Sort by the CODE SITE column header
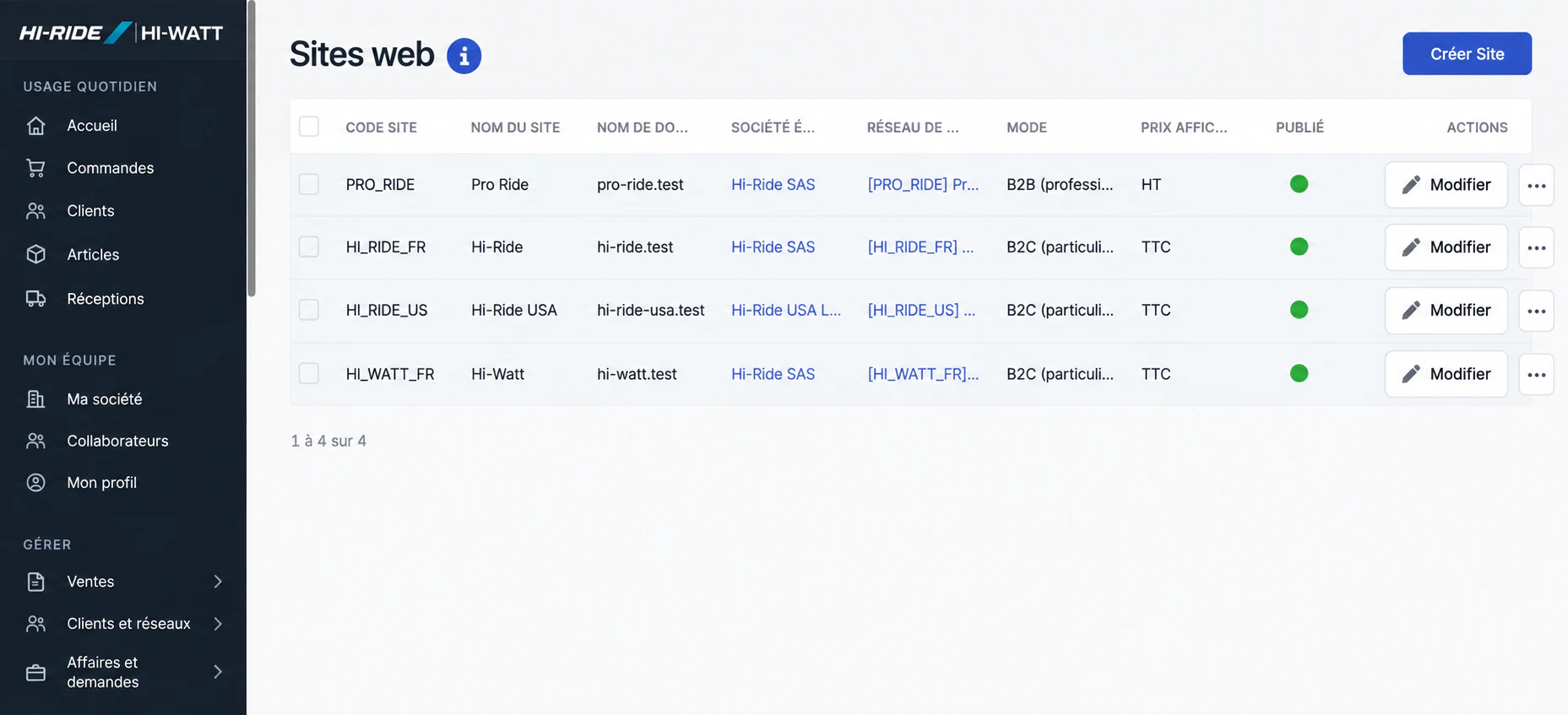The width and height of the screenshot is (1568, 715). click(381, 127)
